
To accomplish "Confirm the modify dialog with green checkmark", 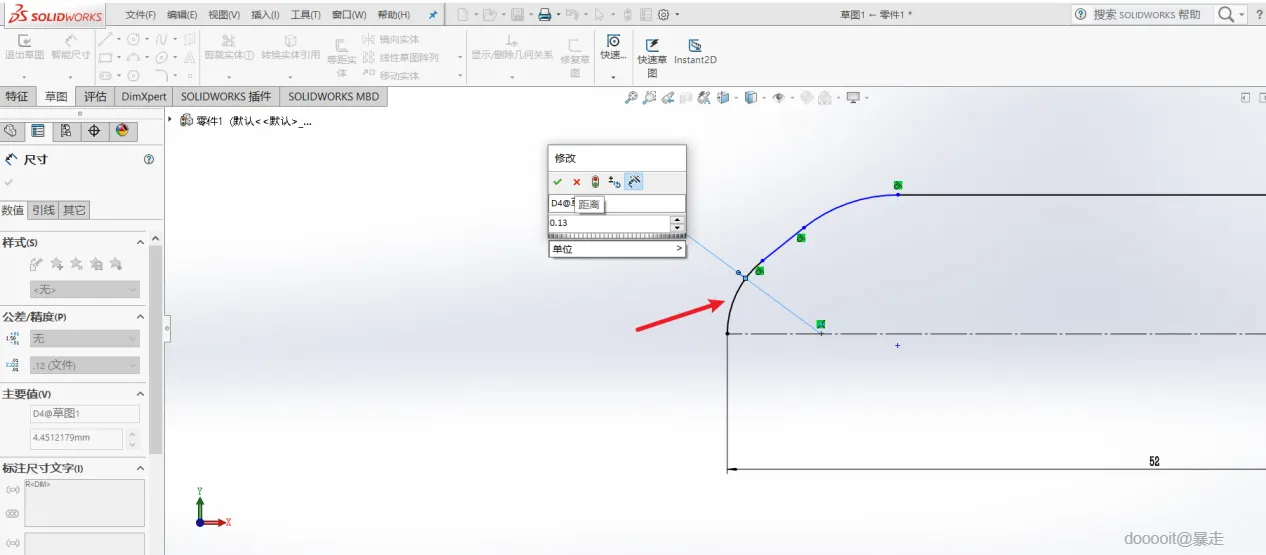I will tap(558, 182).
